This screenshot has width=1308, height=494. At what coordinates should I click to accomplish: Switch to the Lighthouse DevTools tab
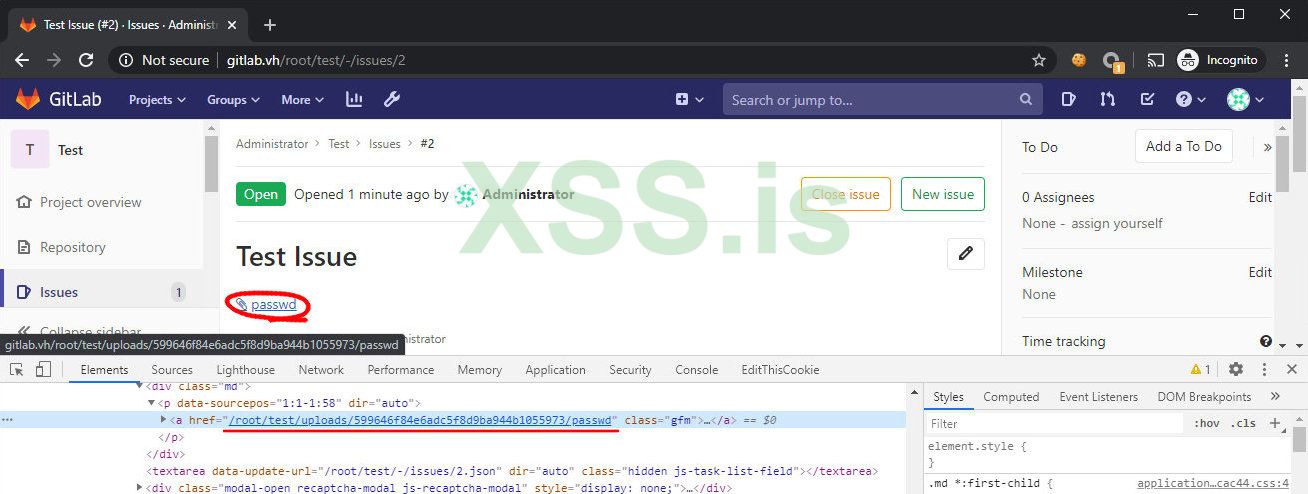[246, 370]
